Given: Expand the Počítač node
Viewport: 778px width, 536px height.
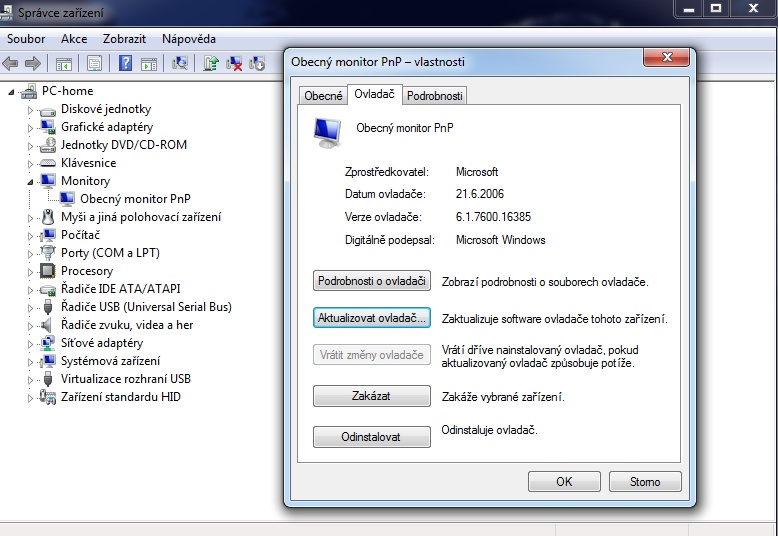Looking at the screenshot, I should pos(30,235).
